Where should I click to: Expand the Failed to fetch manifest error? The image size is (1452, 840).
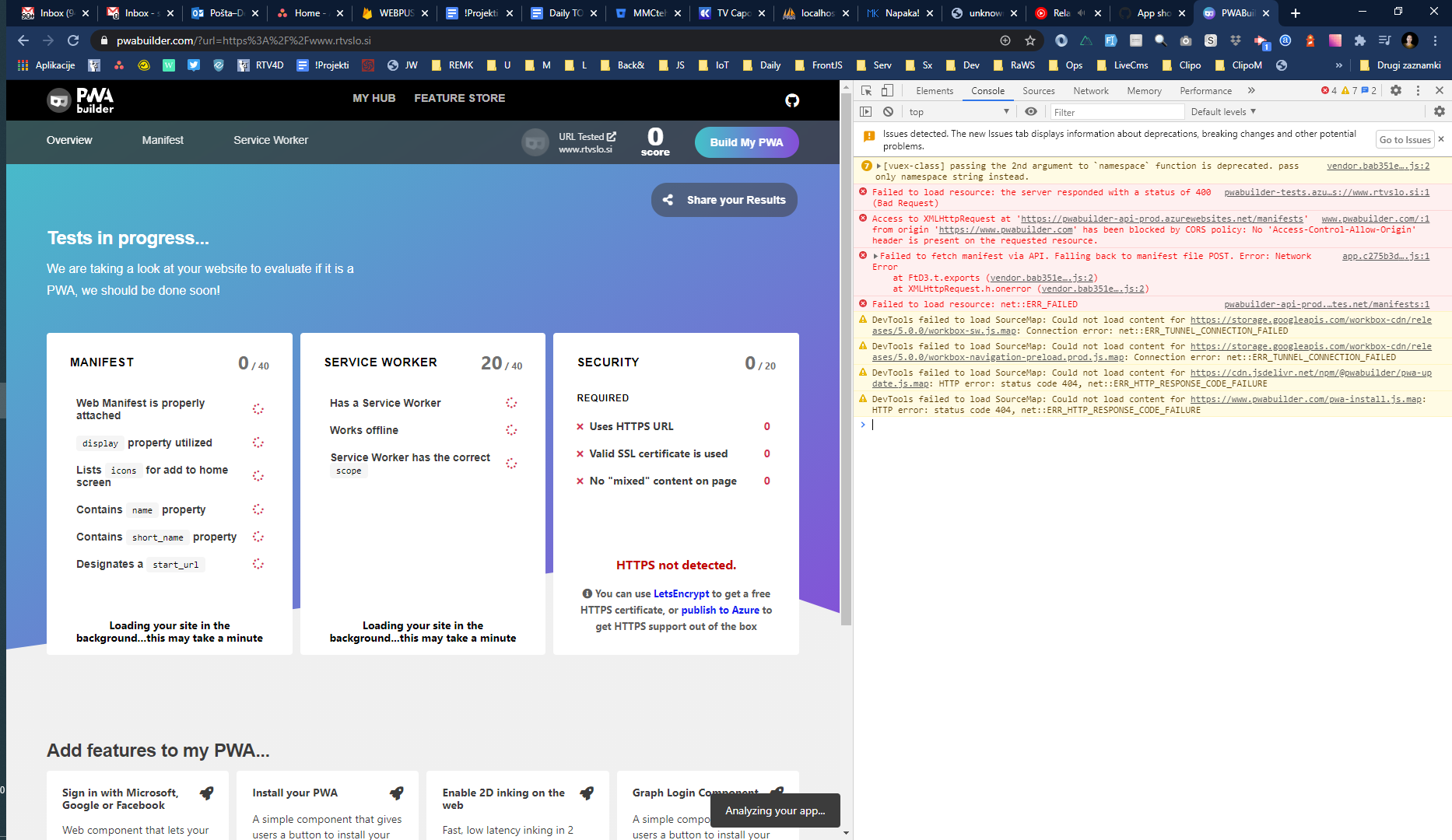point(876,256)
